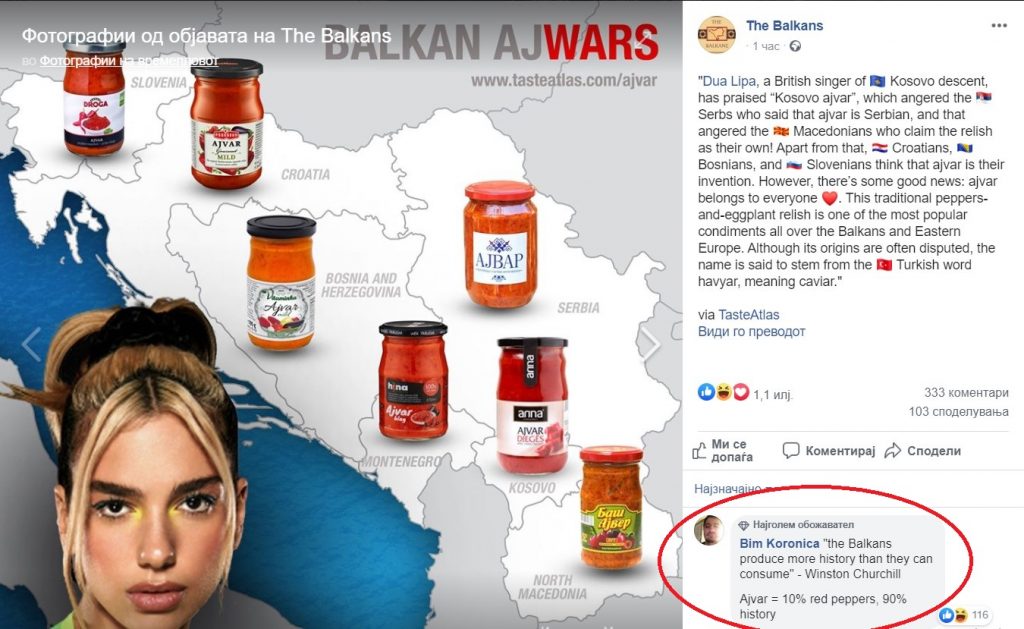Image resolution: width=1024 pixels, height=629 pixels.
Task: Go to previous photo with left arrow
Action: (31, 344)
